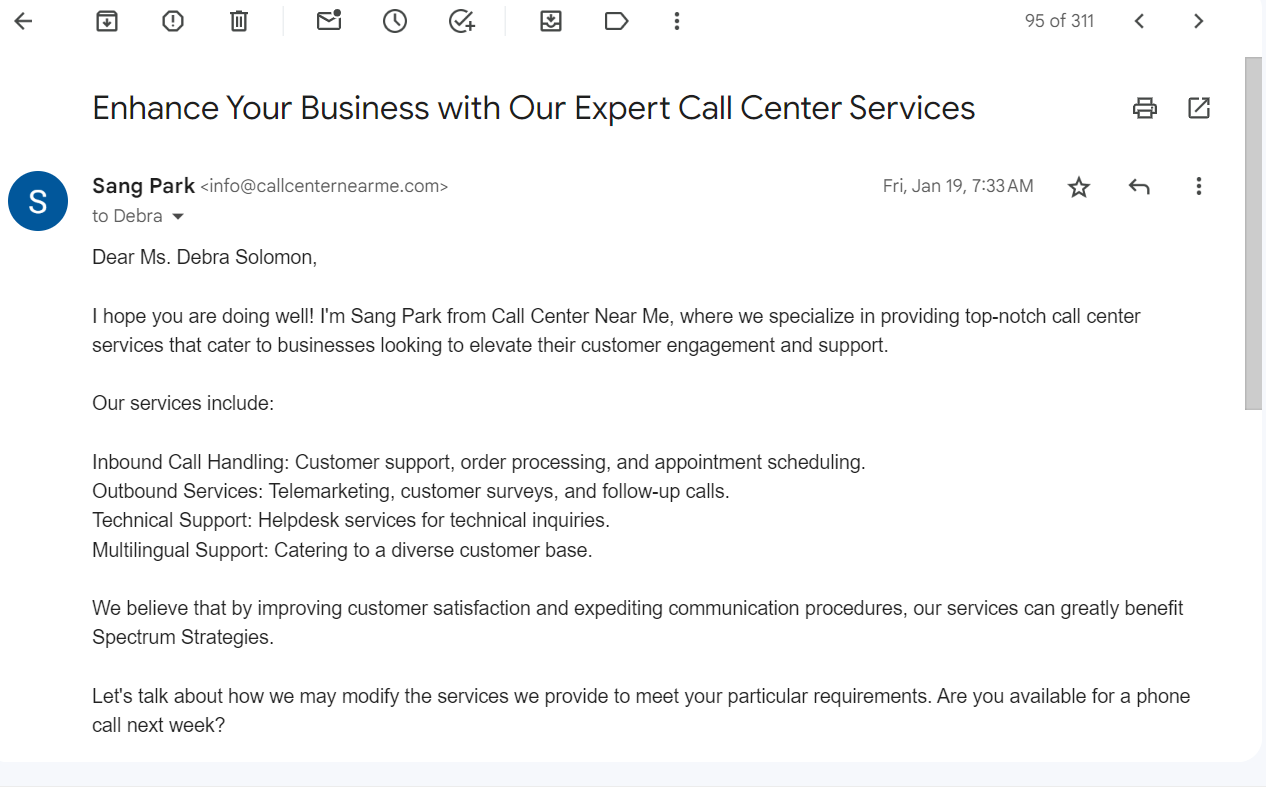Go to the newer email
This screenshot has height=787, width=1266.
[1139, 21]
